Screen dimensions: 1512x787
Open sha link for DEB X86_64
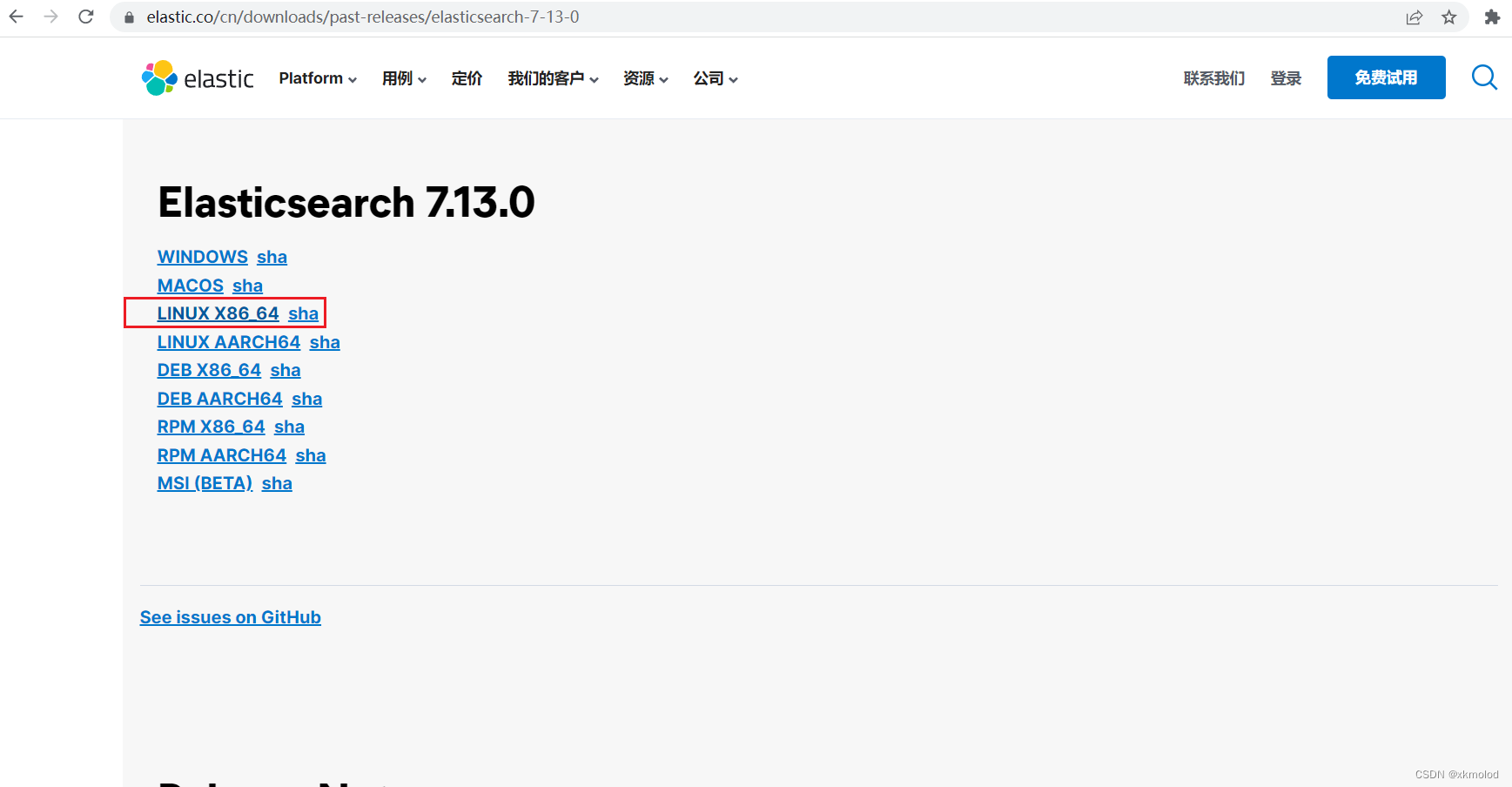[286, 370]
